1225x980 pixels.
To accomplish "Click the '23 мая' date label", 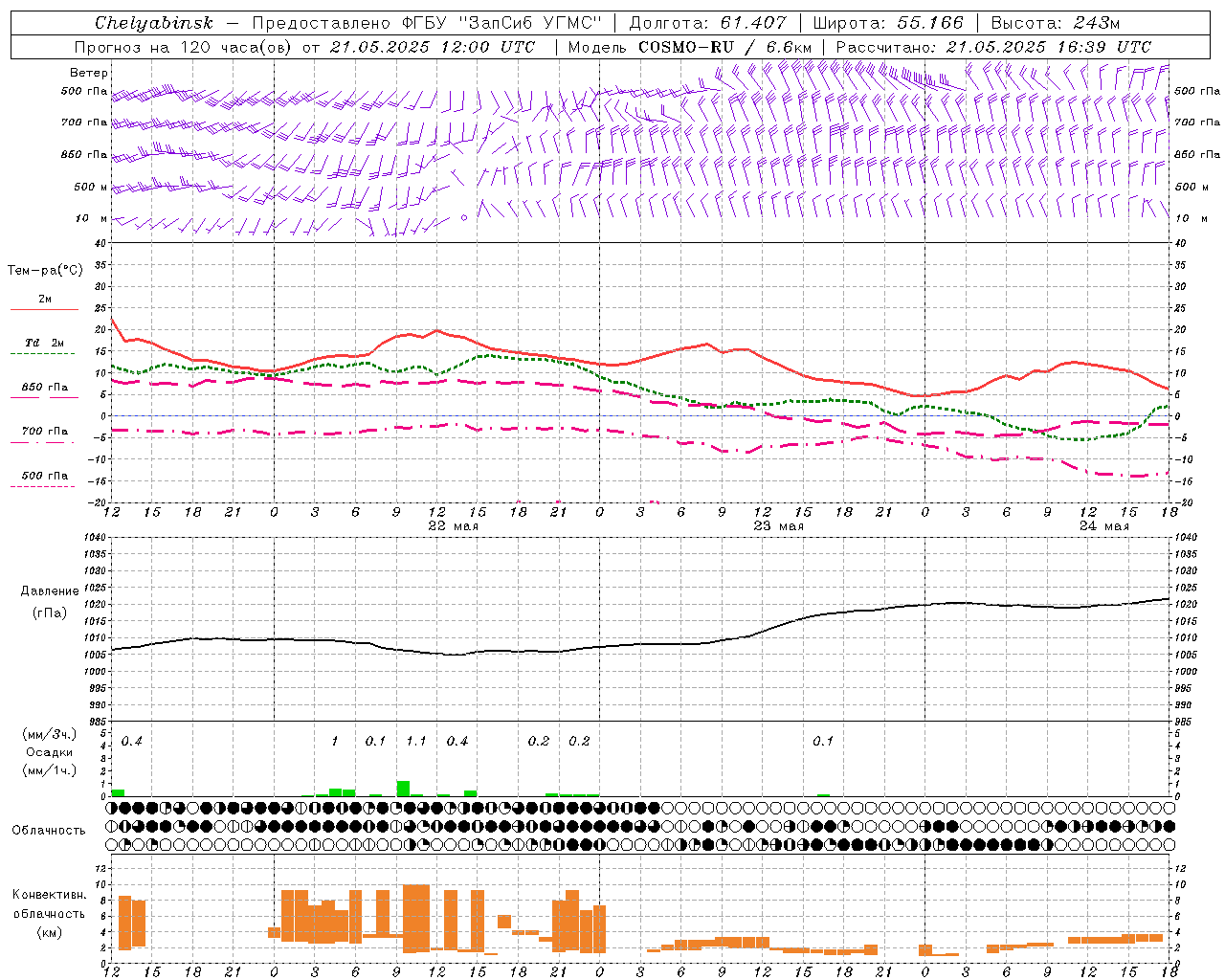I will pos(778,526).
